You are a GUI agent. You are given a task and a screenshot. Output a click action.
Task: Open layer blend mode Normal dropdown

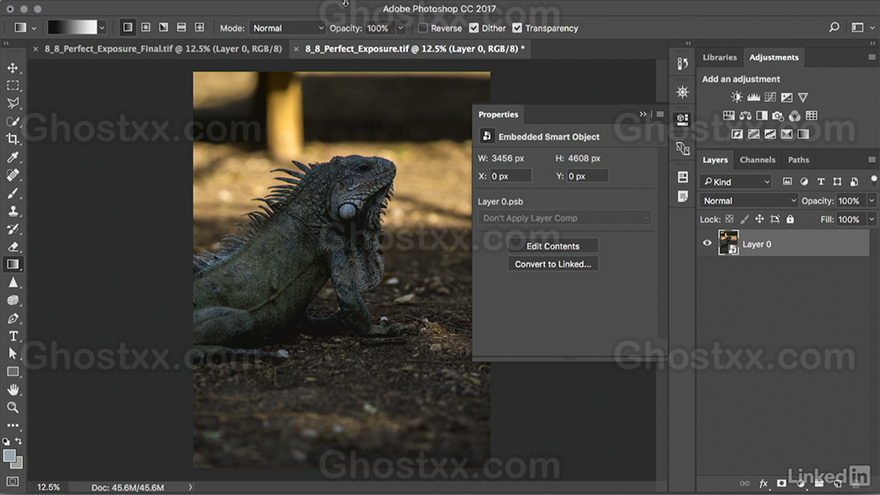(749, 200)
